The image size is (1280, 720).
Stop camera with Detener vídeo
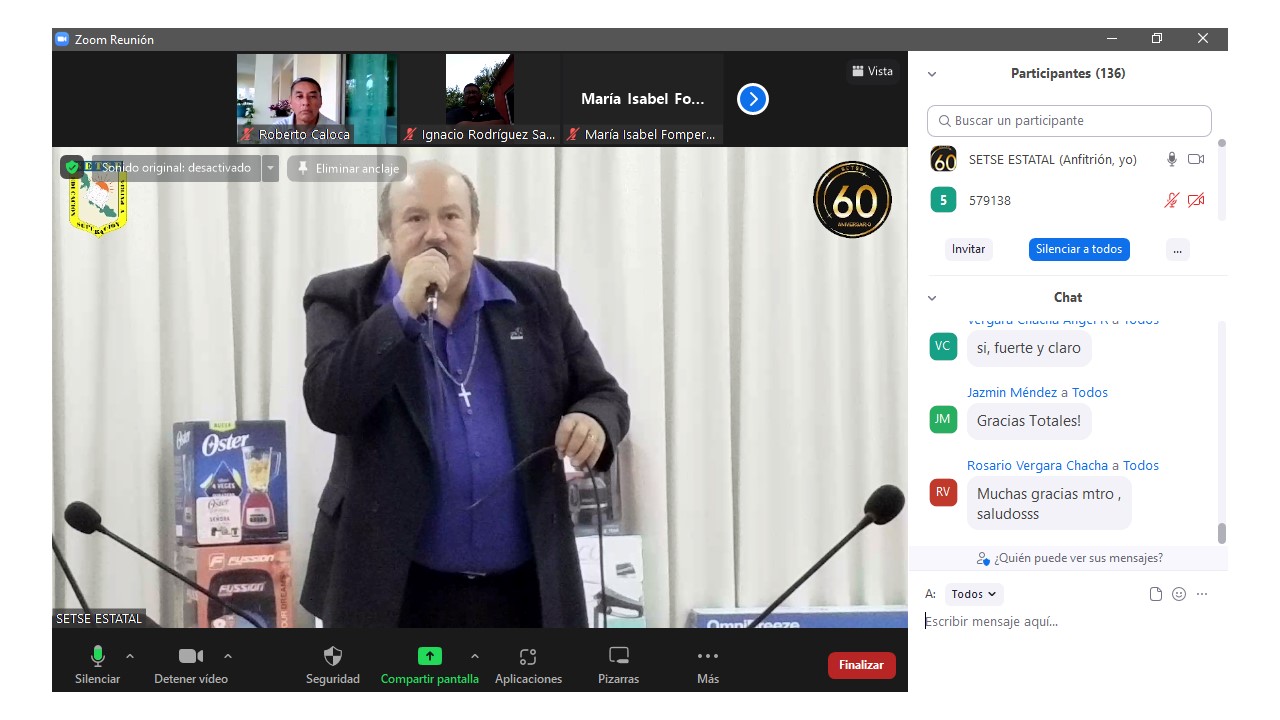coord(191,665)
